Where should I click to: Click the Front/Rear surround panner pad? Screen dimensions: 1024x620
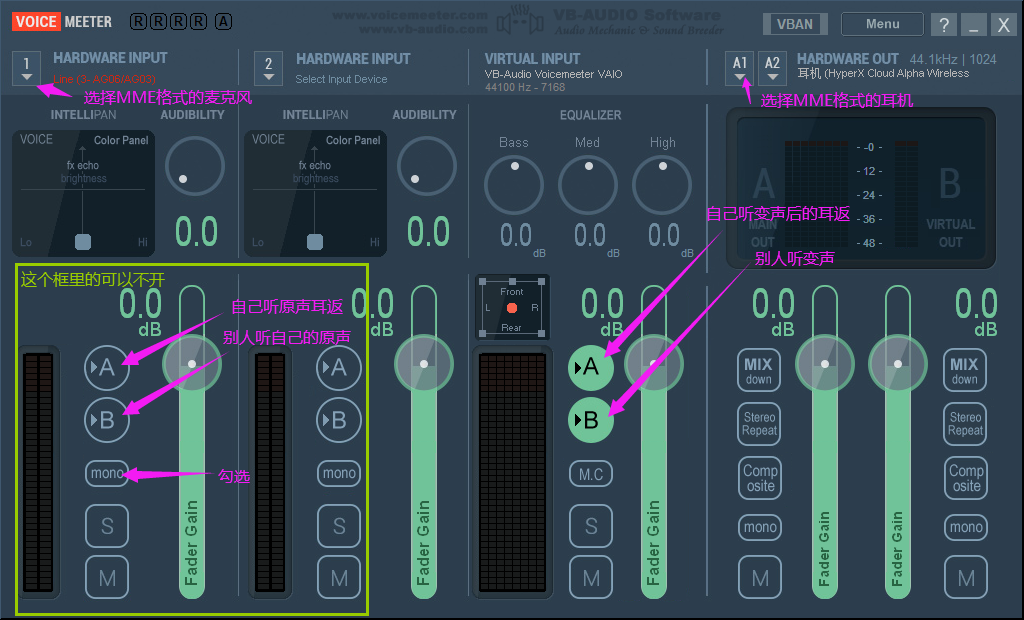pyautogui.click(x=512, y=308)
